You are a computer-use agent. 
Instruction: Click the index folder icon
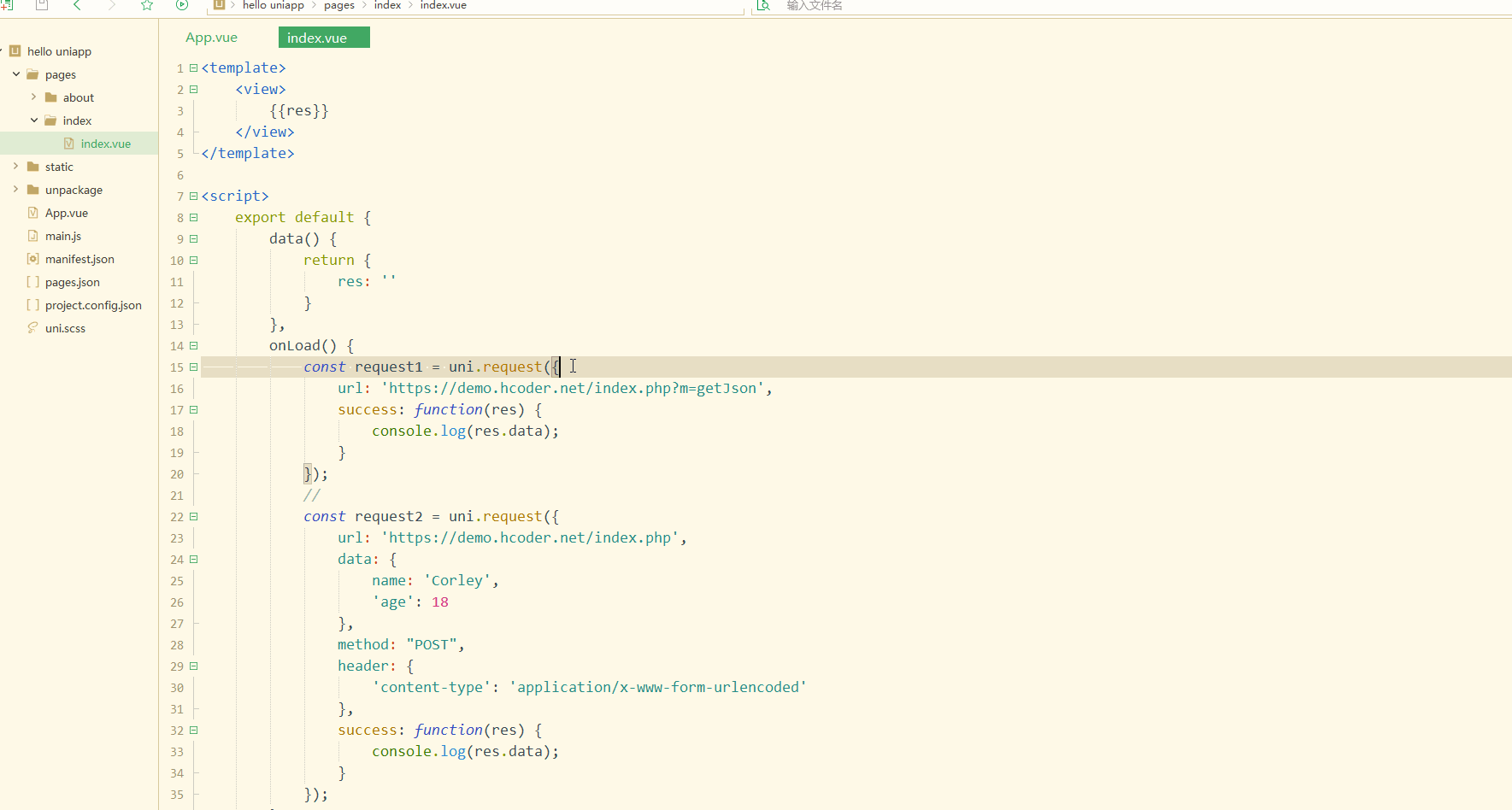[x=50, y=120]
